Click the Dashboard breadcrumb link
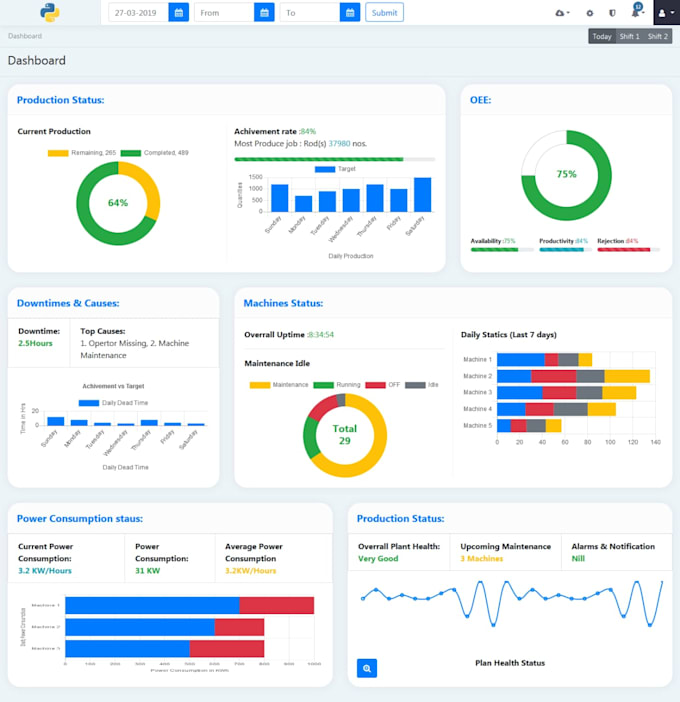Image resolution: width=680 pixels, height=702 pixels. point(25,36)
